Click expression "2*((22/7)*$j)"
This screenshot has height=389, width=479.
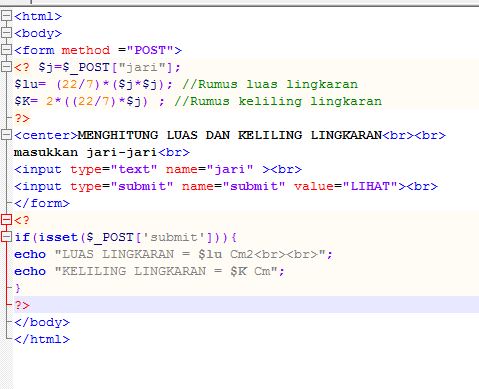97,101
